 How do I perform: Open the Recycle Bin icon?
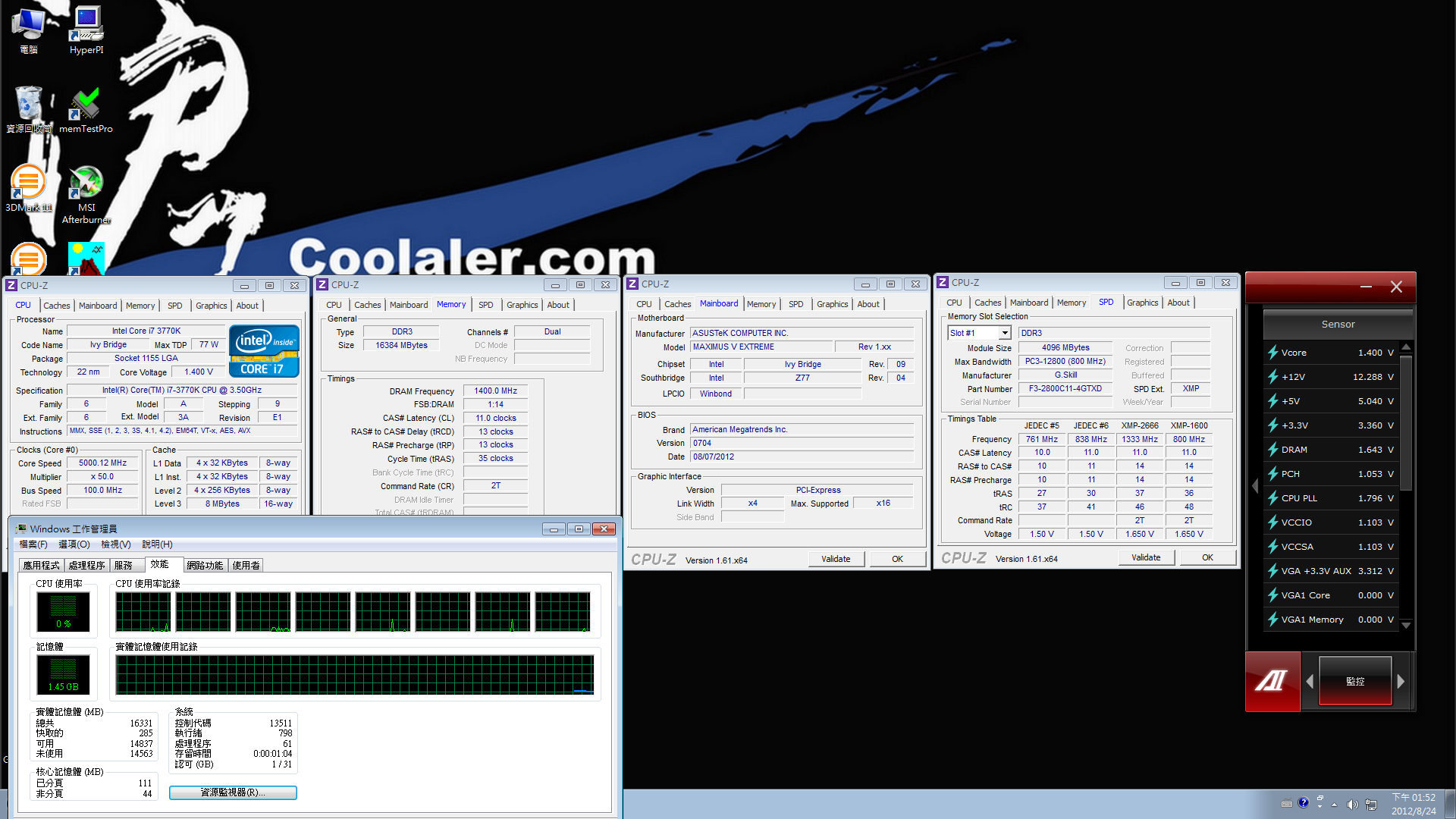coord(29,110)
